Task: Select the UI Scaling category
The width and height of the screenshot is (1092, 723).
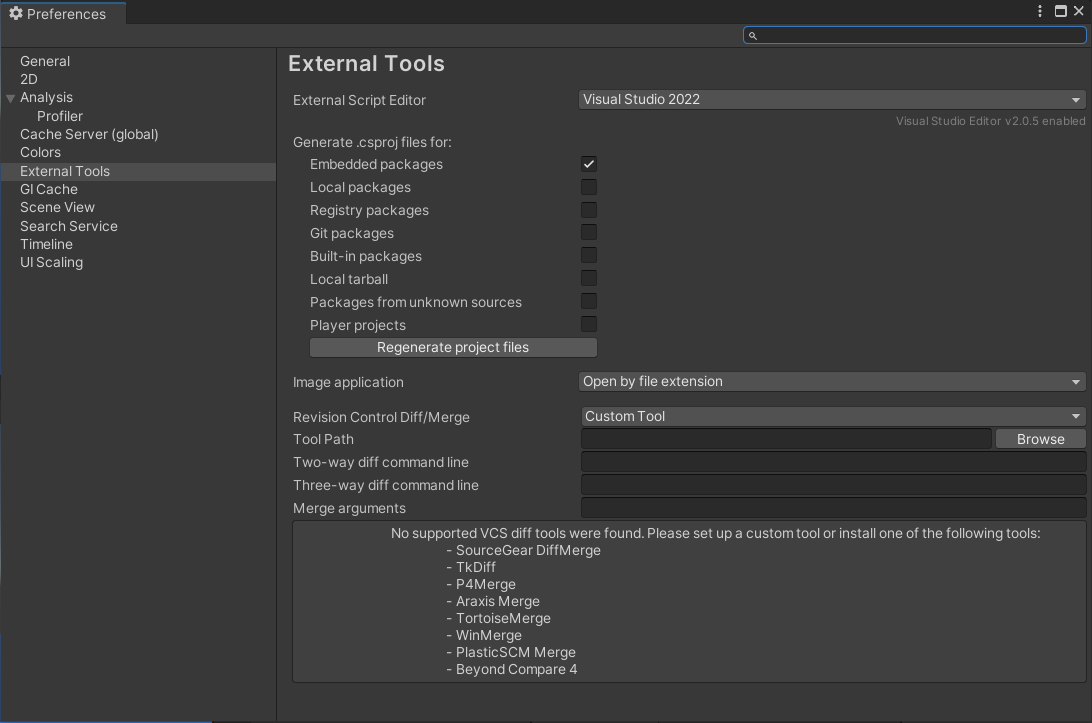Action: (x=50, y=262)
